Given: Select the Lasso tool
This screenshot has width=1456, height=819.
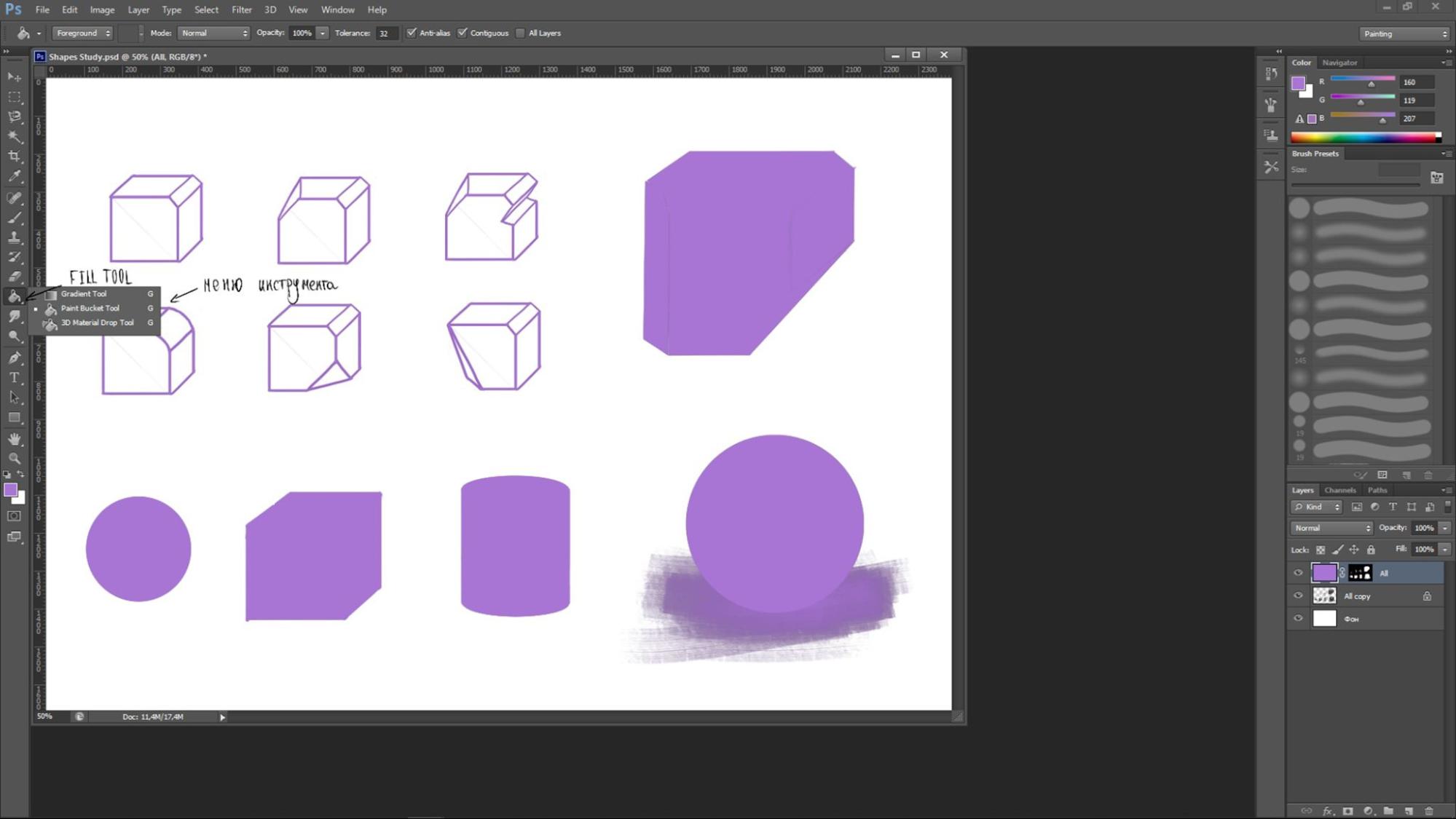Looking at the screenshot, I should (15, 116).
